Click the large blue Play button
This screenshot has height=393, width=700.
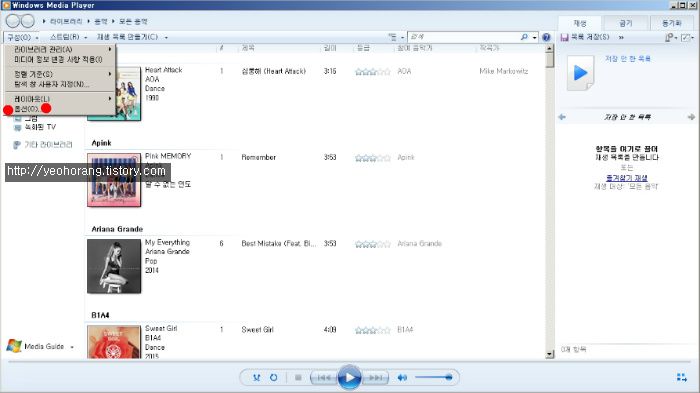pyautogui.click(x=350, y=377)
